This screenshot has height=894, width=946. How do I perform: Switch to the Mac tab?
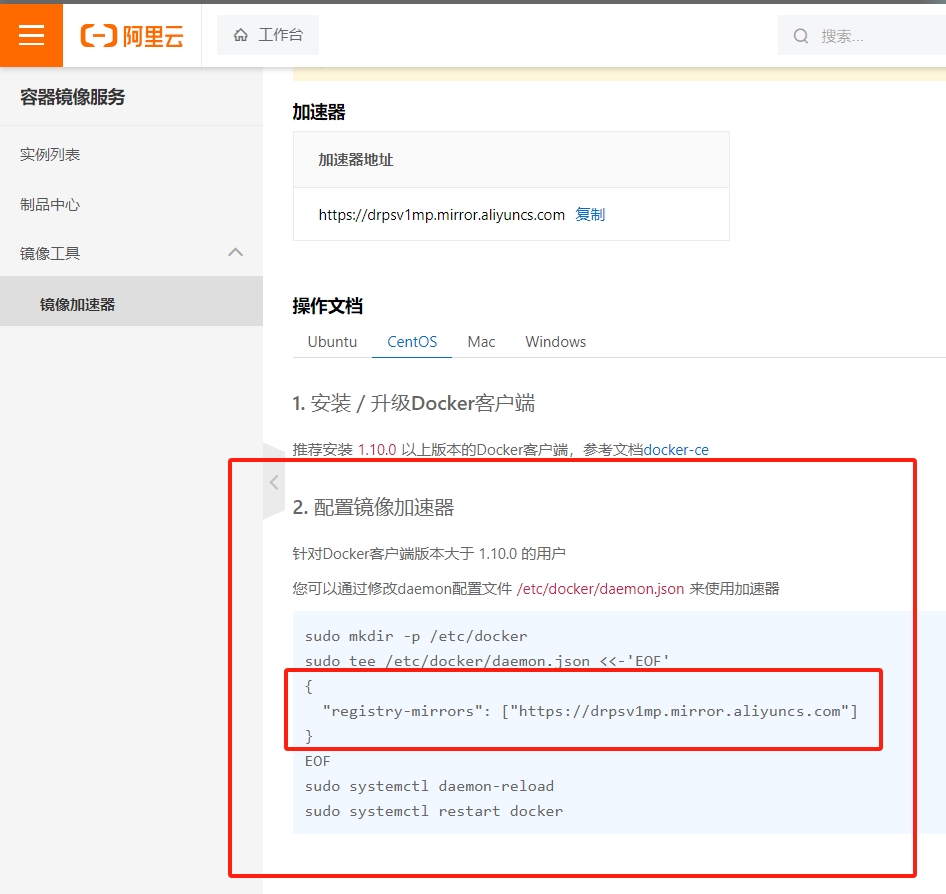pos(481,342)
